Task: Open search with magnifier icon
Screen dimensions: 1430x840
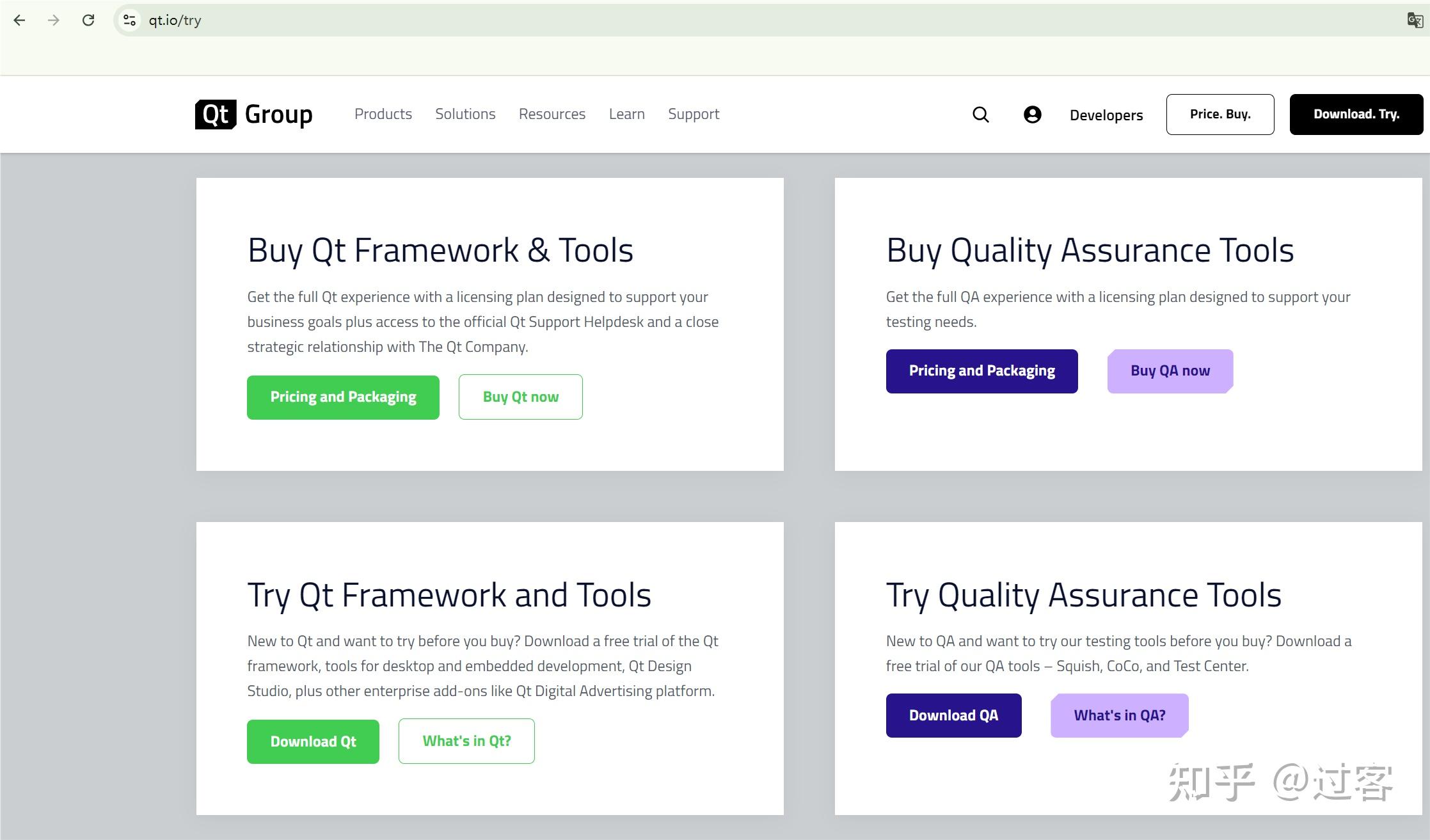Action: [x=980, y=115]
